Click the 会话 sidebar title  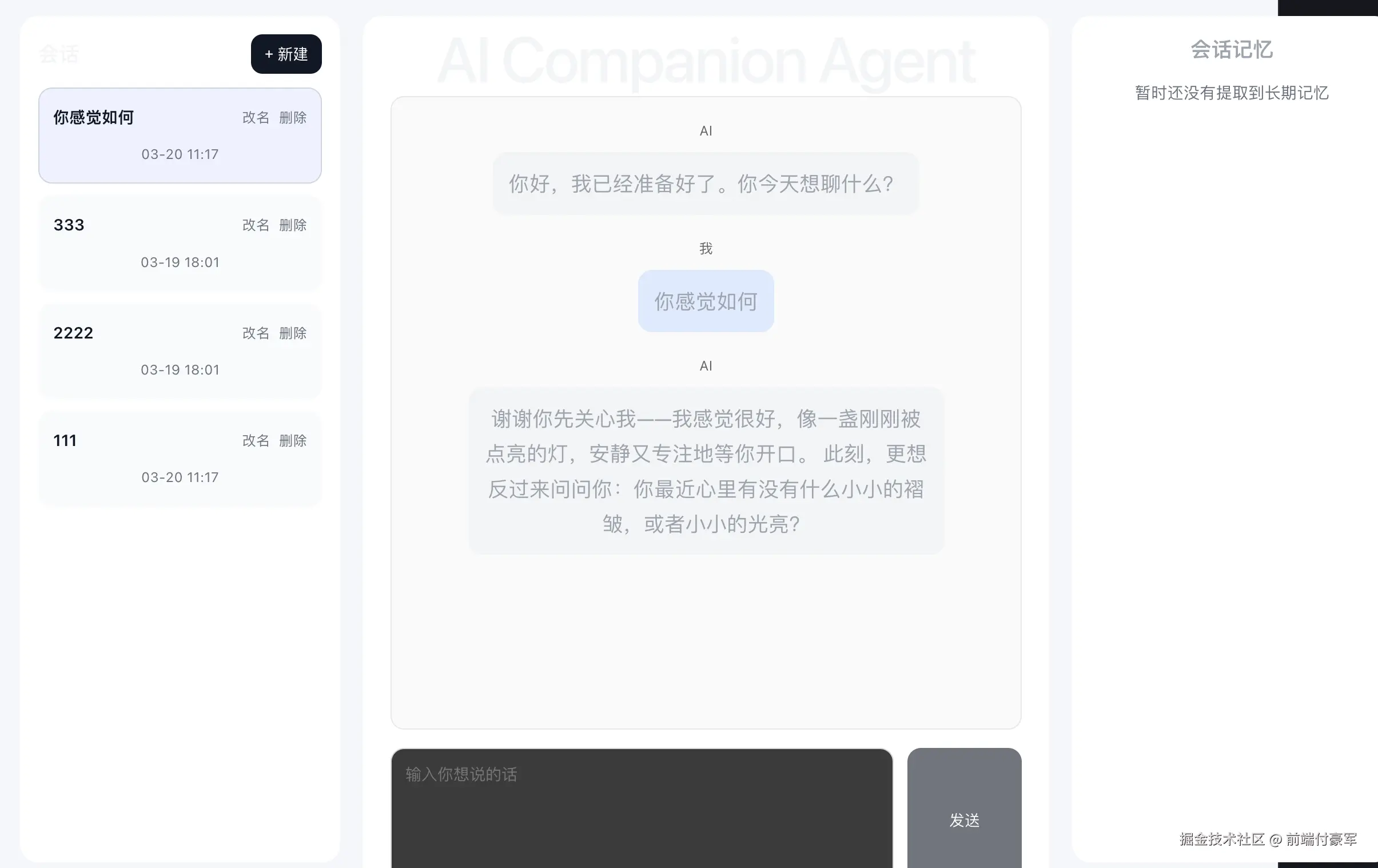click(x=59, y=54)
